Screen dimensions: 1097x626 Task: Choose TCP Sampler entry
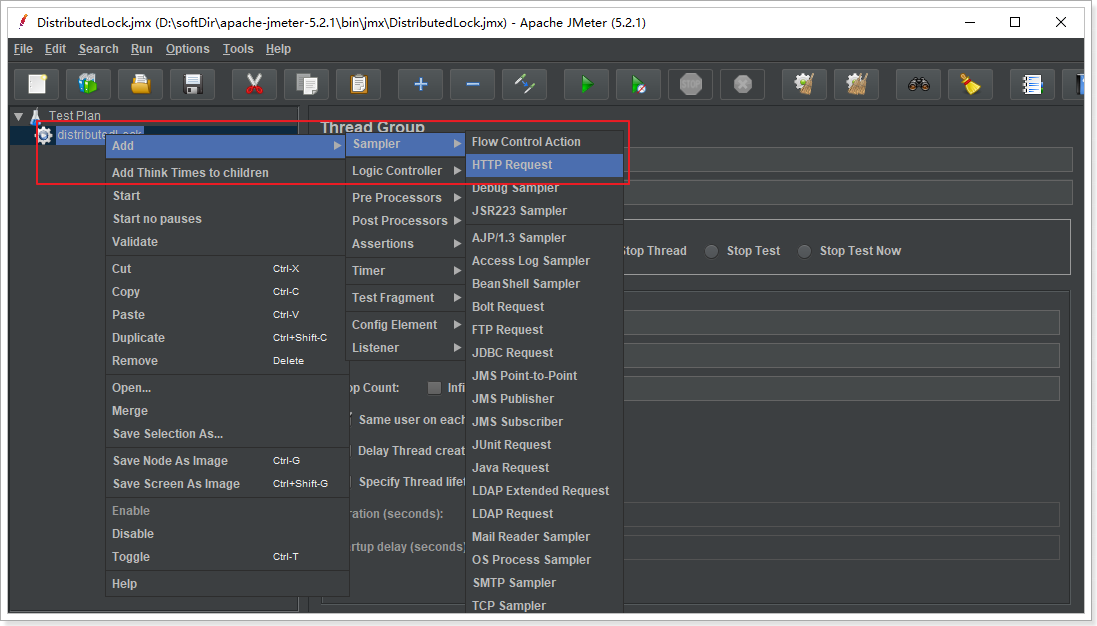544,606
